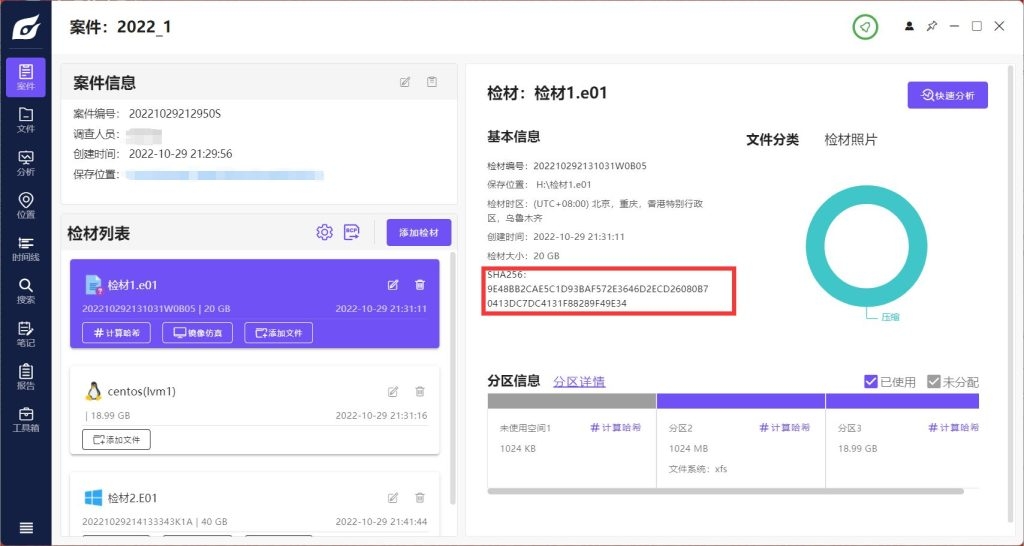Open the 位置 location sidebar icon
Image resolution: width=1024 pixels, height=546 pixels.
[26, 205]
